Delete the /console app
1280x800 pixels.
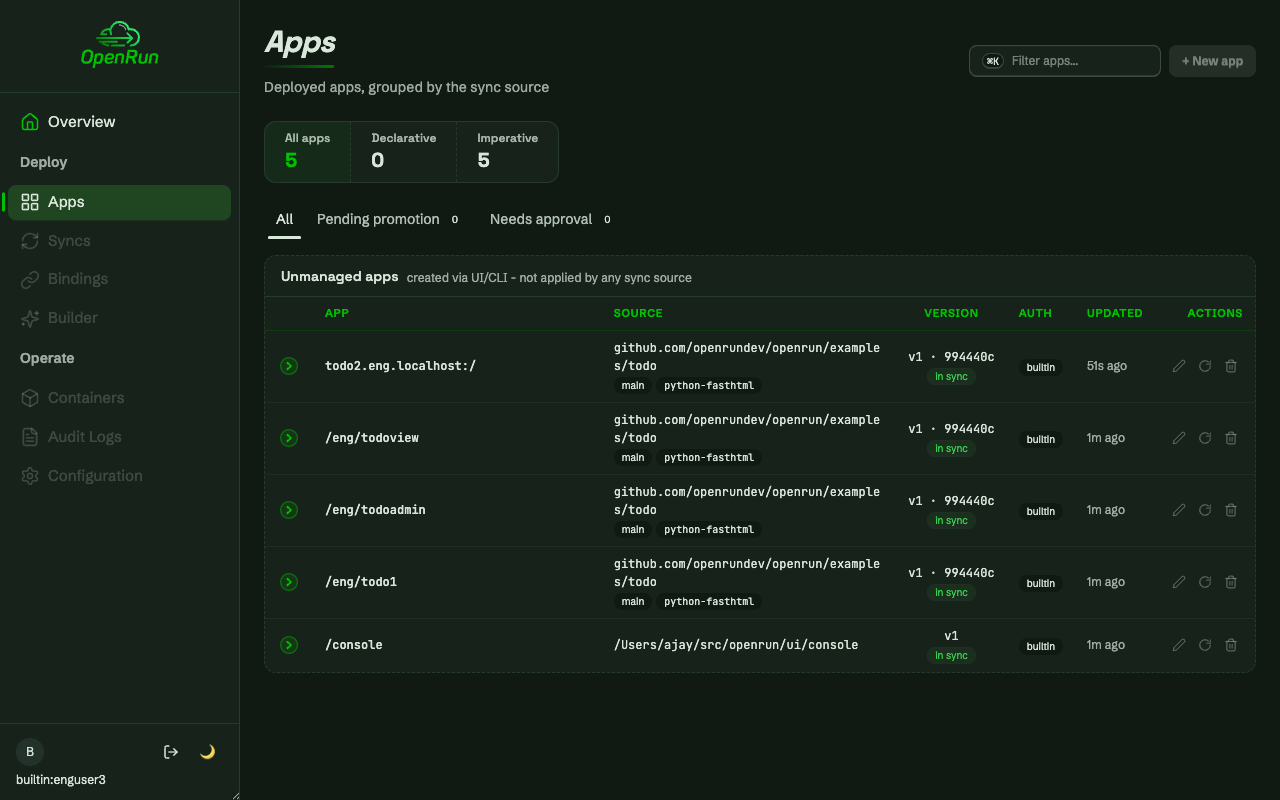[1231, 645]
